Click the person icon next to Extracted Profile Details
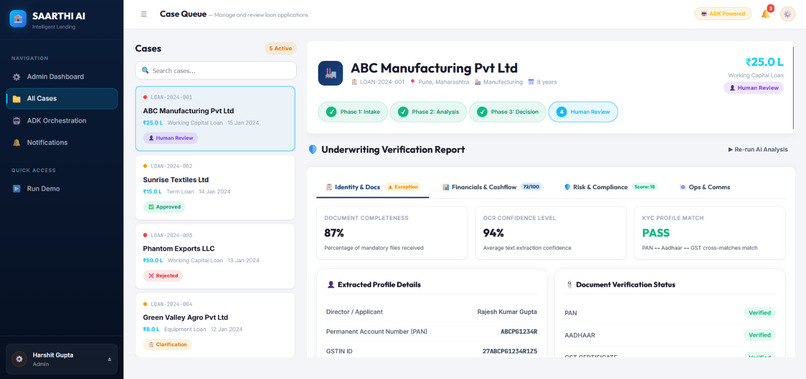806x379 pixels. [x=331, y=284]
